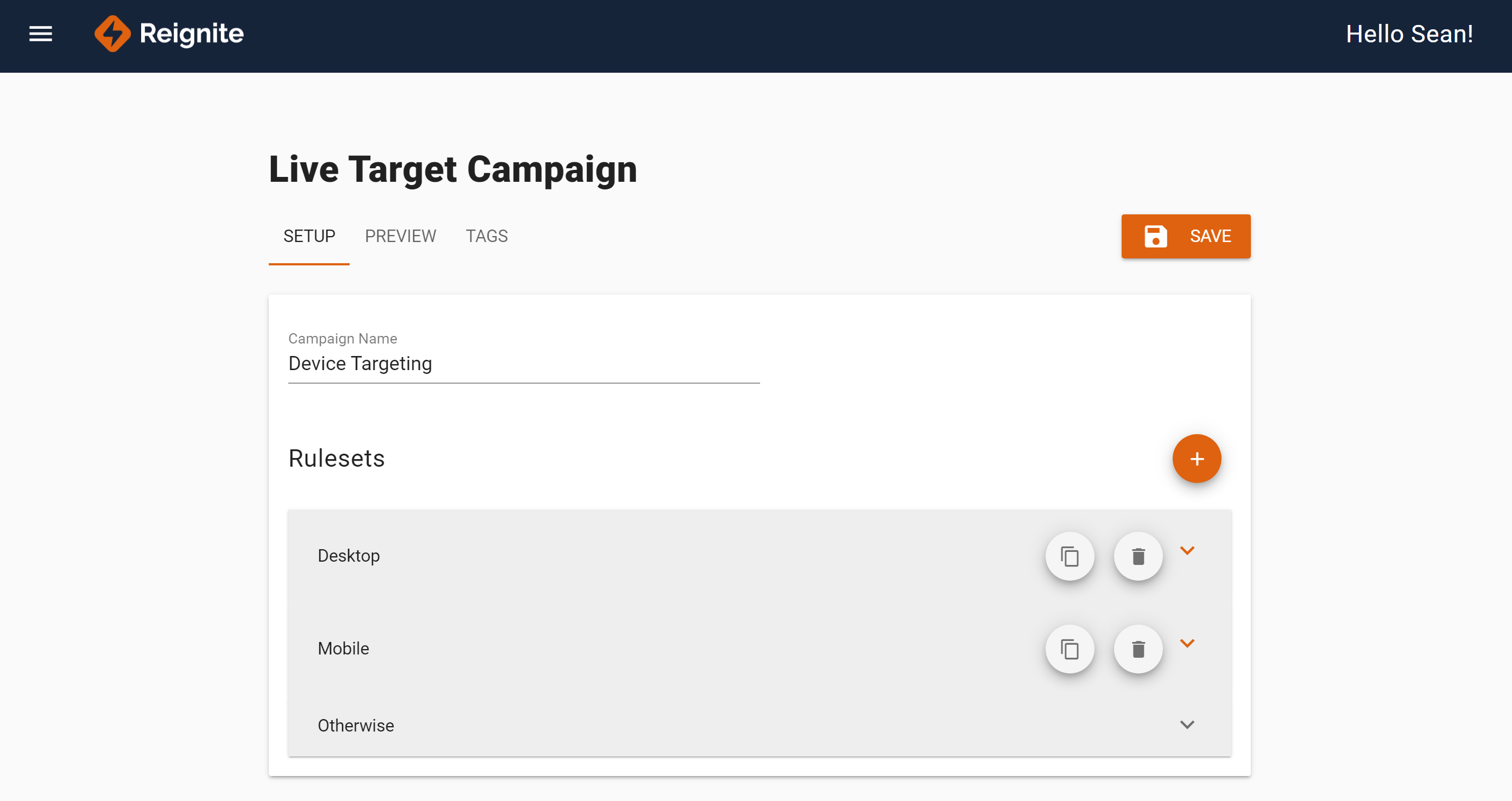Select the SETUP tab
Screen dimensions: 1512x801
coord(309,236)
